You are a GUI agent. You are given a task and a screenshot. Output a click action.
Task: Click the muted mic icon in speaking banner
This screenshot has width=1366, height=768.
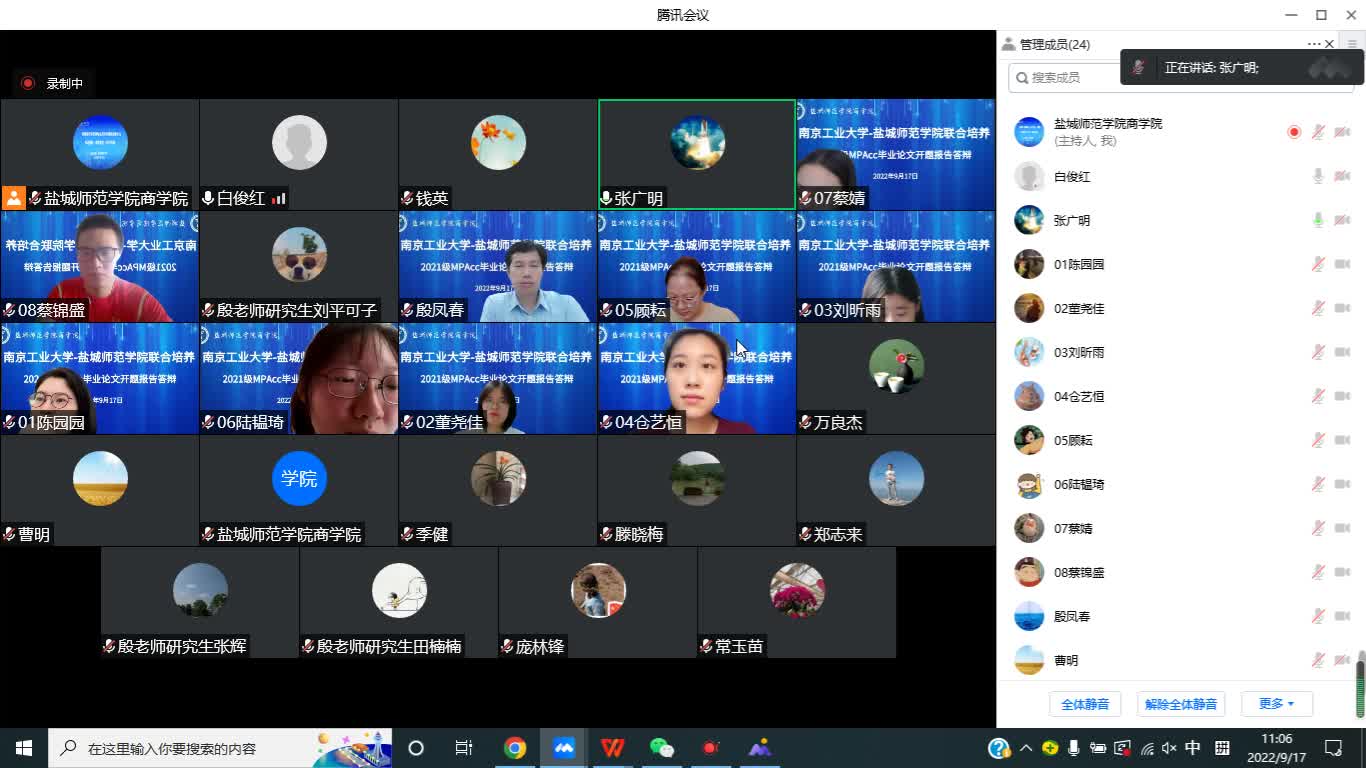coord(1138,68)
